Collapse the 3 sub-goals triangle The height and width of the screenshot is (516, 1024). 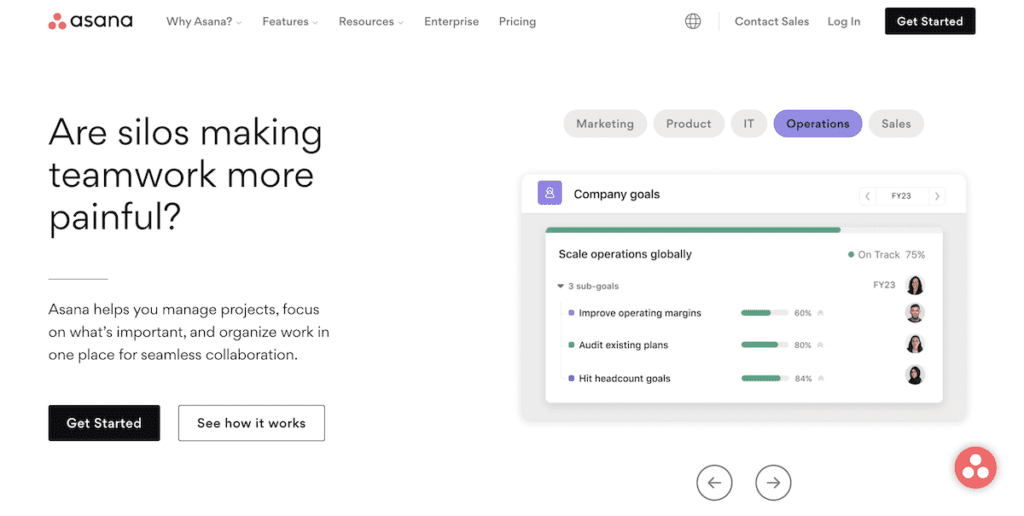[x=560, y=286]
